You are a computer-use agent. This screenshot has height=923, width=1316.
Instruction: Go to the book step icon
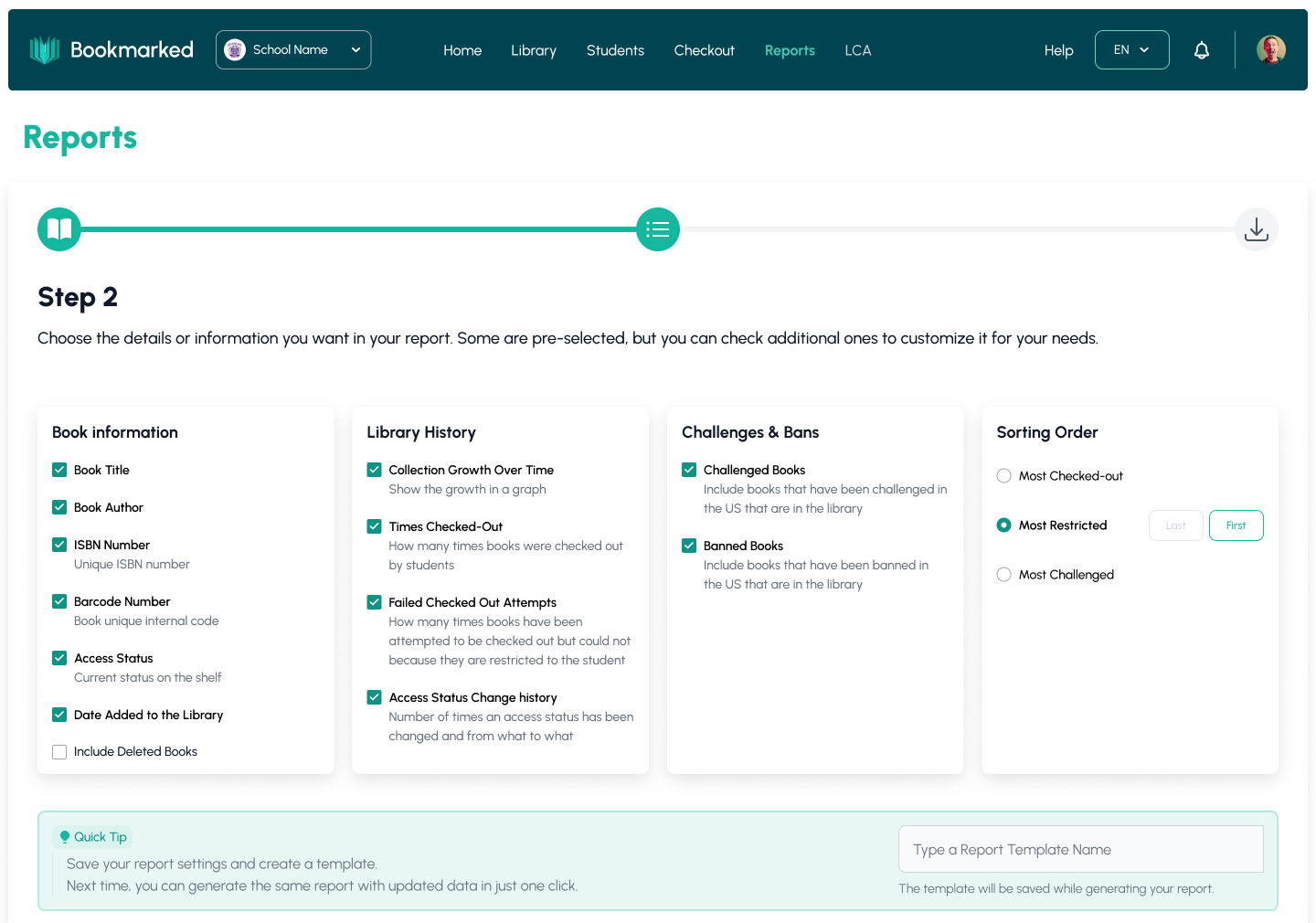point(59,229)
